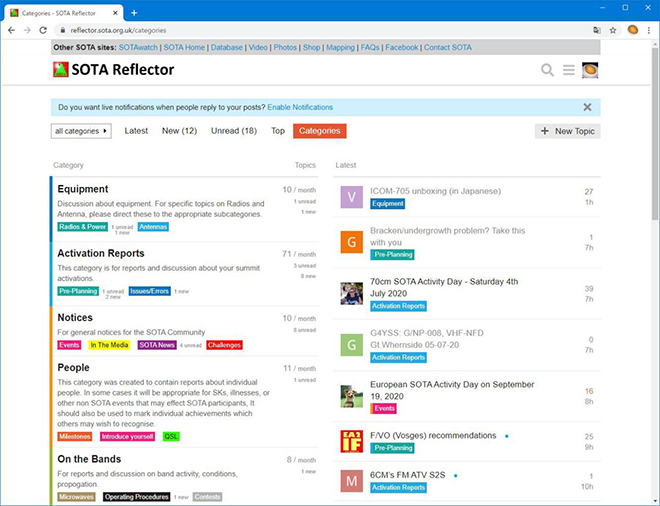Screen dimensions: 660x506
Task: Click the translate page icon in address bar
Action: point(597,30)
